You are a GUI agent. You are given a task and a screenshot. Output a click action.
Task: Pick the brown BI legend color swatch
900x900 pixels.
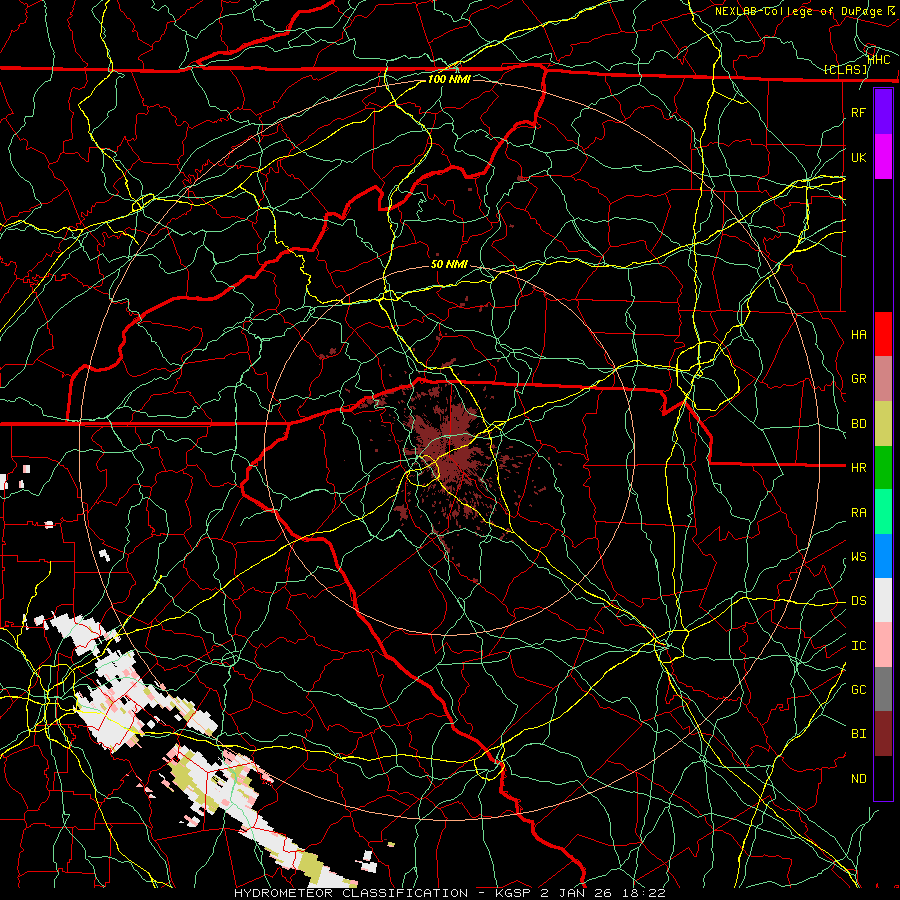coord(883,734)
